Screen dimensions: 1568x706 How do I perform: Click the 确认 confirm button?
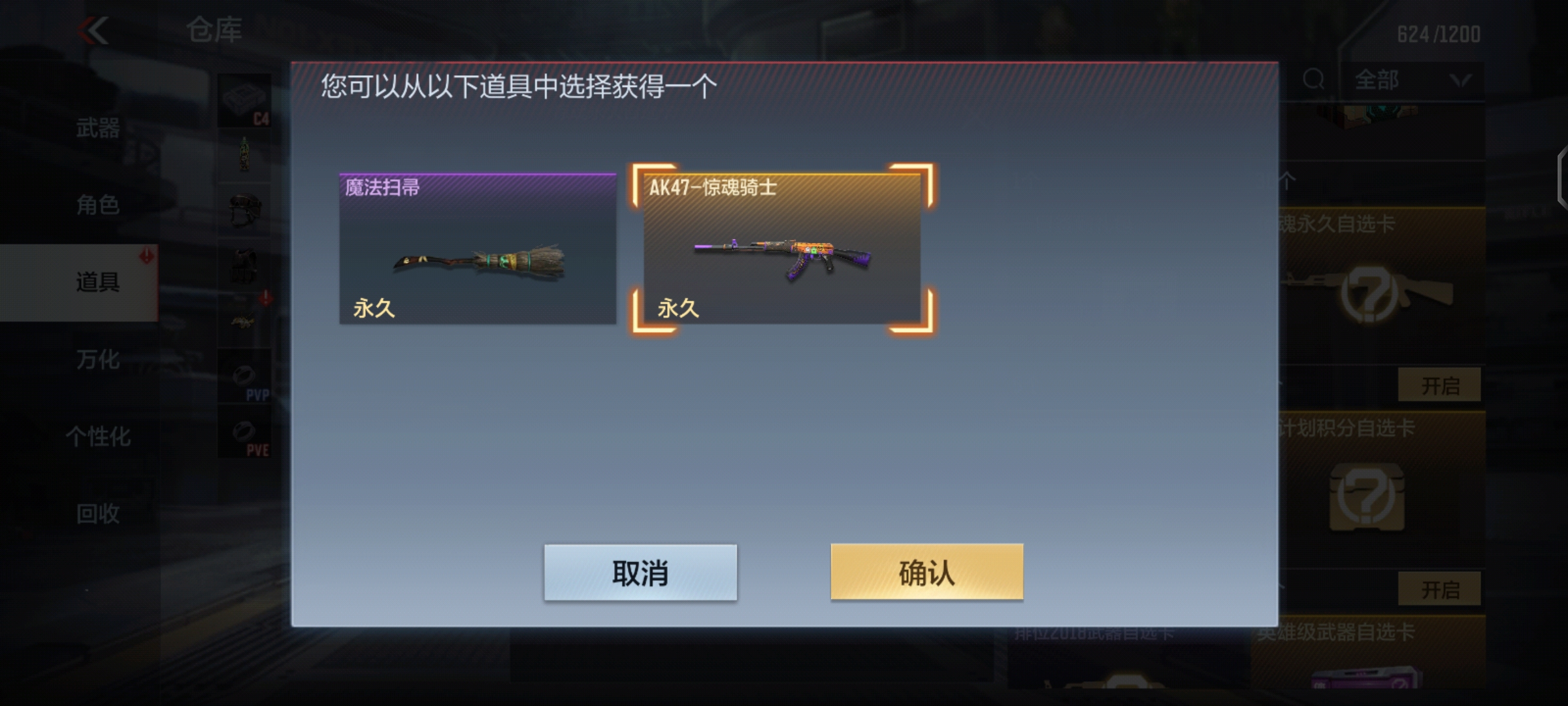tap(926, 573)
